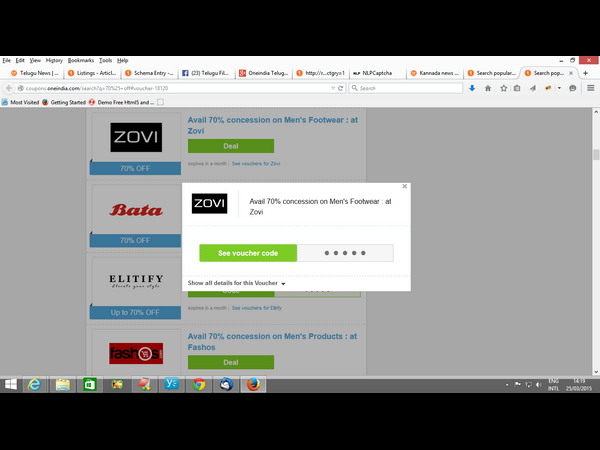Click the green See voucher code button
Viewport: 600px width, 450px height.
point(248,253)
